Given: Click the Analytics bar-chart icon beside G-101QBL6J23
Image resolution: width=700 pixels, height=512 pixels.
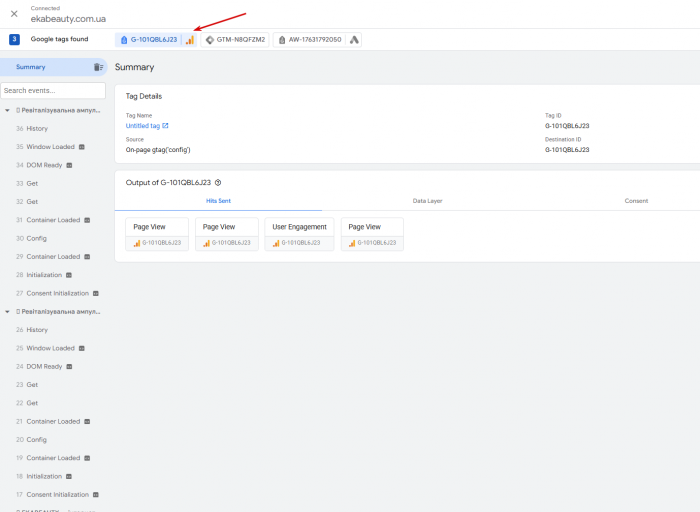Looking at the screenshot, I should tap(190, 40).
